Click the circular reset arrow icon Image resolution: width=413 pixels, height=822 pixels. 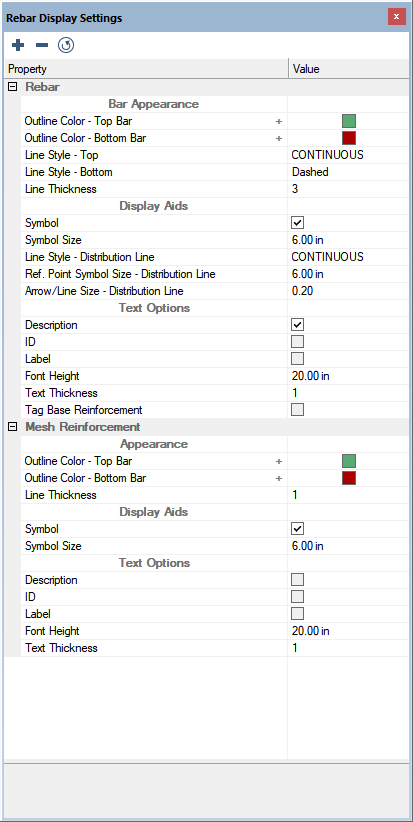(x=66, y=46)
